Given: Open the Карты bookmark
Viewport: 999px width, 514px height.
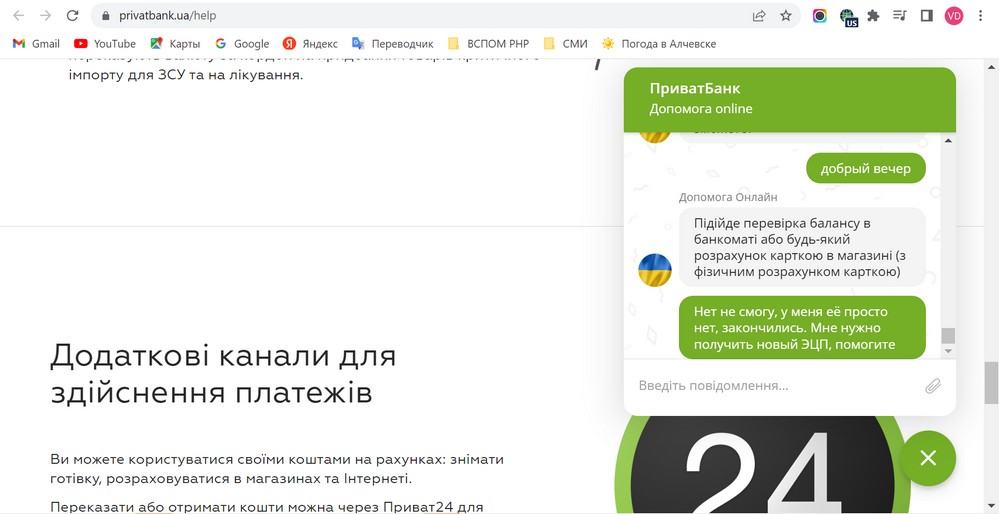Looking at the screenshot, I should tap(175, 44).
